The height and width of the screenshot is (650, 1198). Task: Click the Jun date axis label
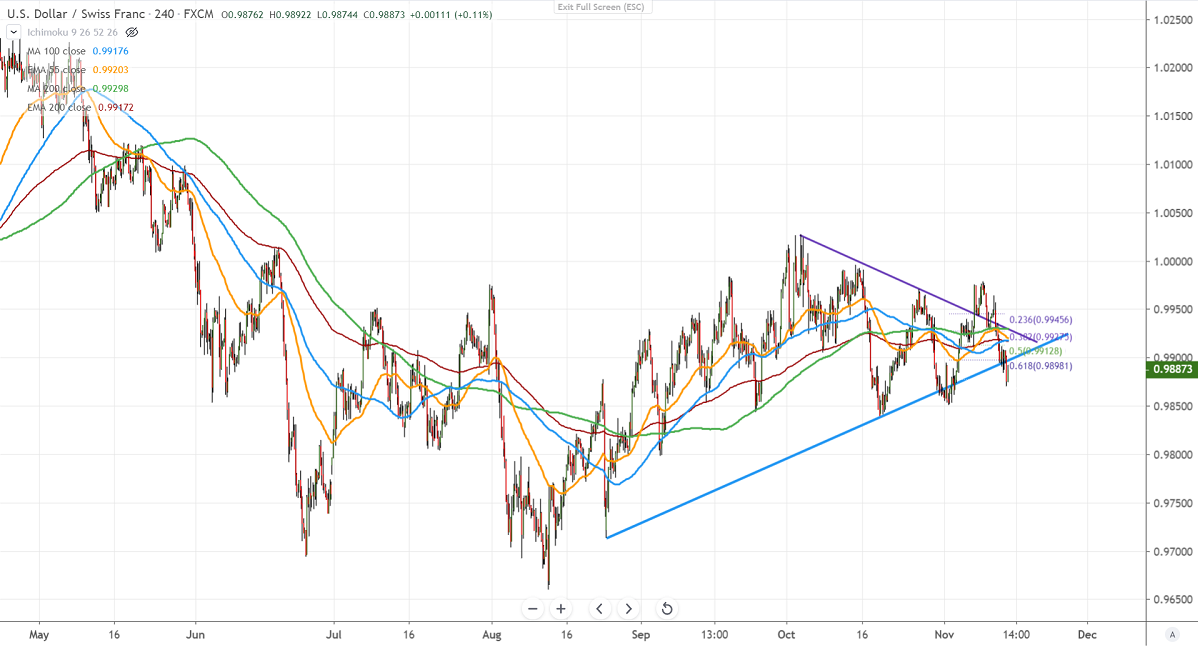196,635
